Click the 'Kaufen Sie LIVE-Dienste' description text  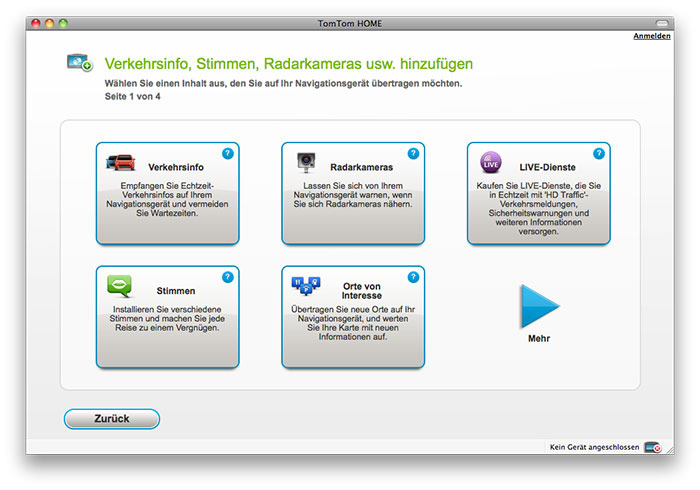click(538, 208)
